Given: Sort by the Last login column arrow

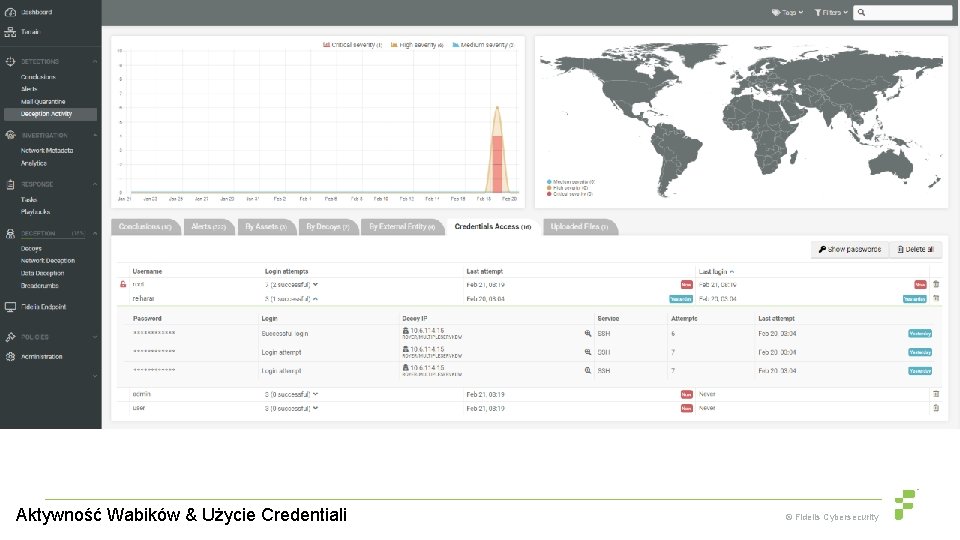Looking at the screenshot, I should (732, 271).
